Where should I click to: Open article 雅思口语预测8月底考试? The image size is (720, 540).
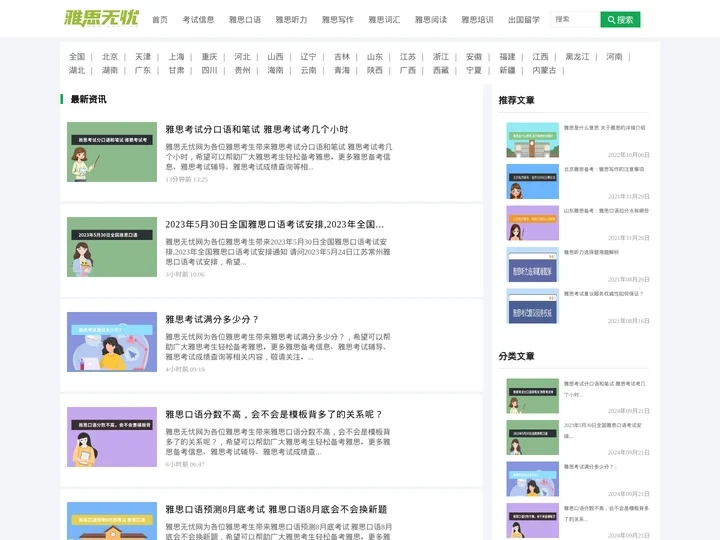(276, 509)
